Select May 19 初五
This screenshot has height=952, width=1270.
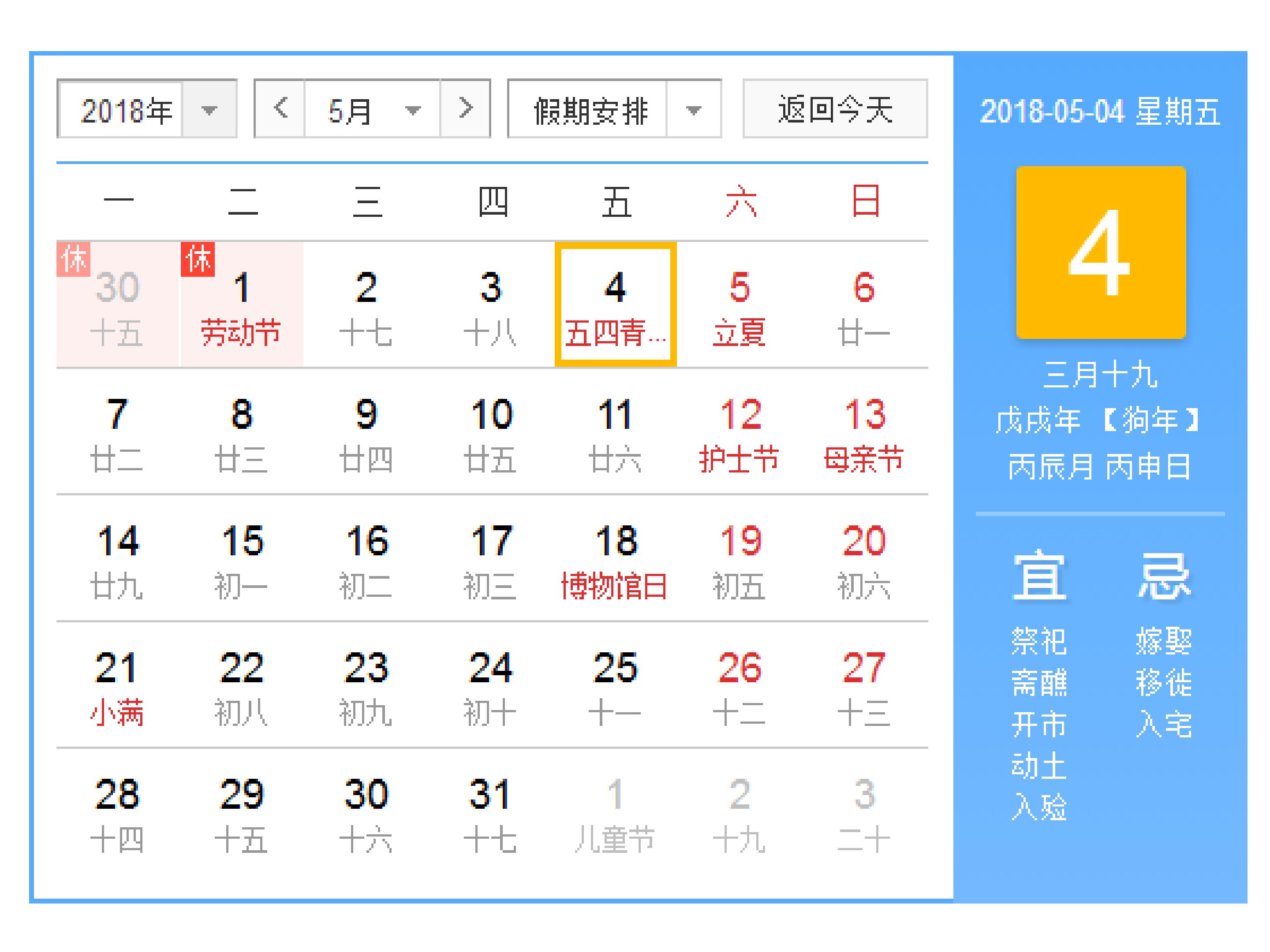point(740,558)
